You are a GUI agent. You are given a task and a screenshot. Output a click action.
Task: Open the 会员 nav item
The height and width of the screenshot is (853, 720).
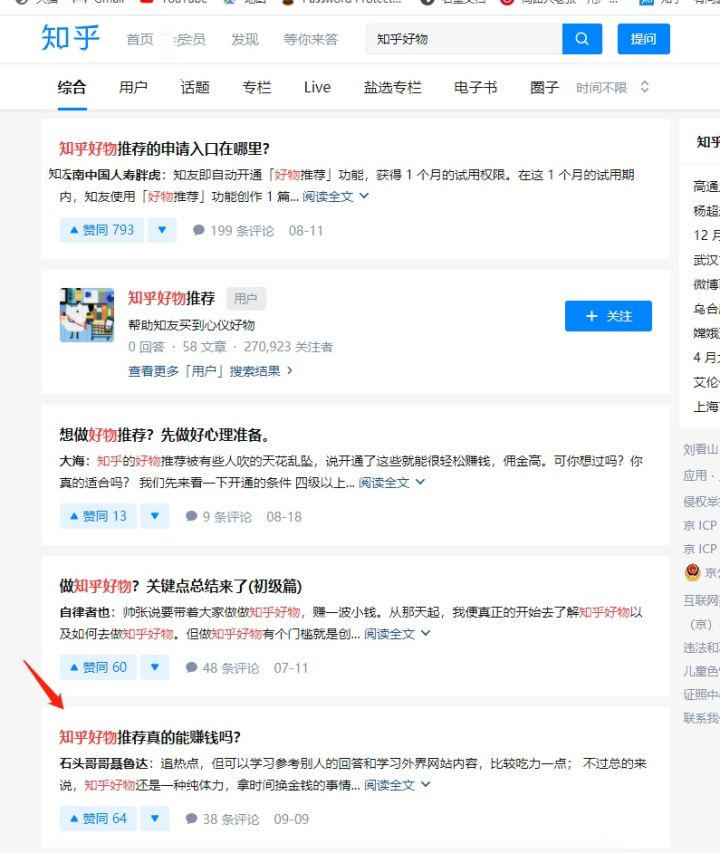(x=189, y=39)
